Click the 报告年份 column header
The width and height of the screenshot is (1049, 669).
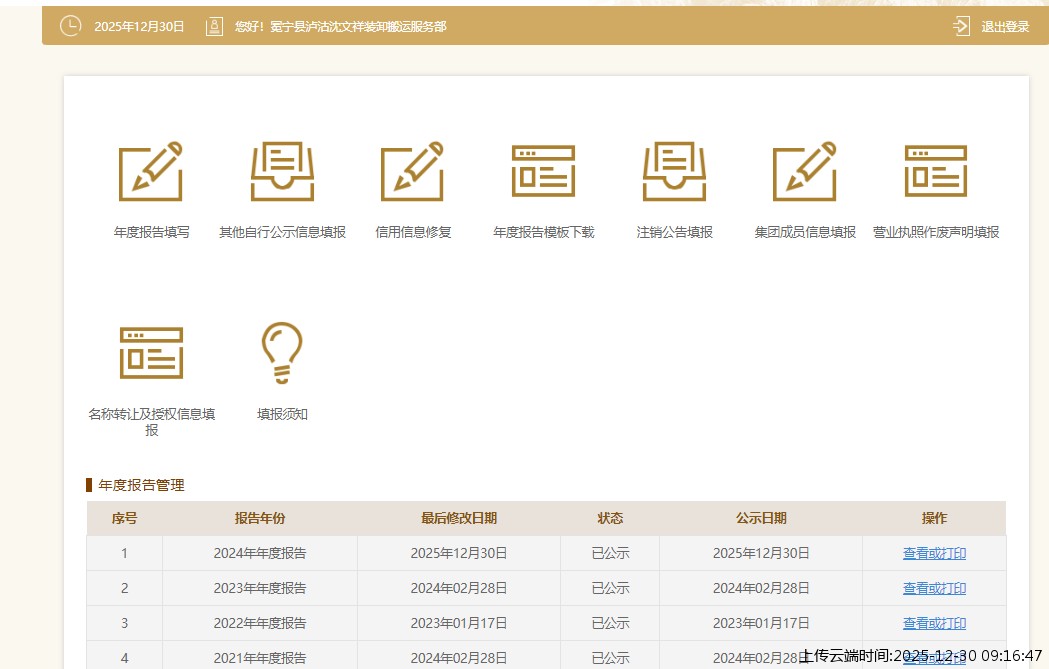click(260, 518)
